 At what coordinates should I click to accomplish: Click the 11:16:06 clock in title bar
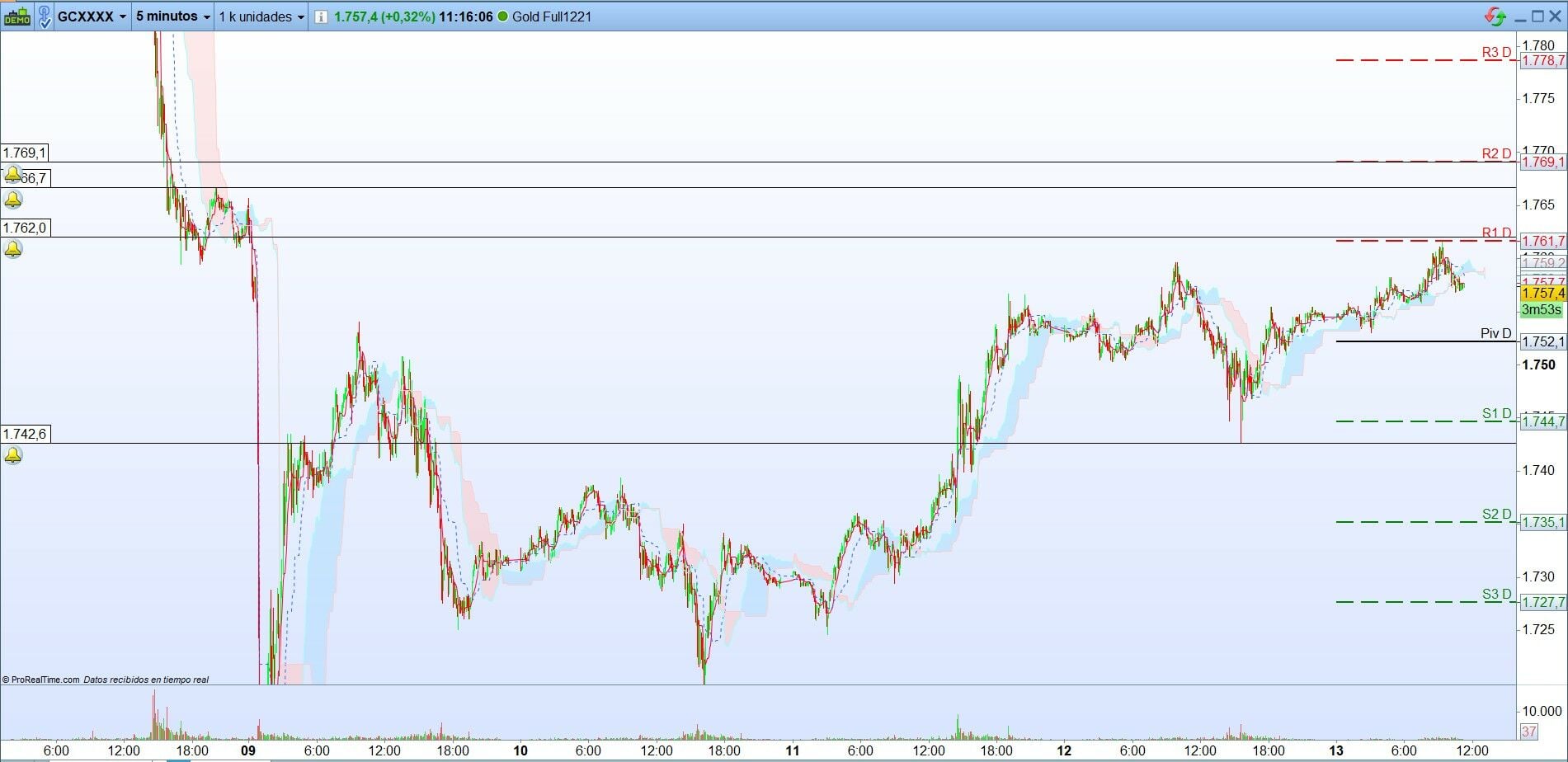(465, 16)
